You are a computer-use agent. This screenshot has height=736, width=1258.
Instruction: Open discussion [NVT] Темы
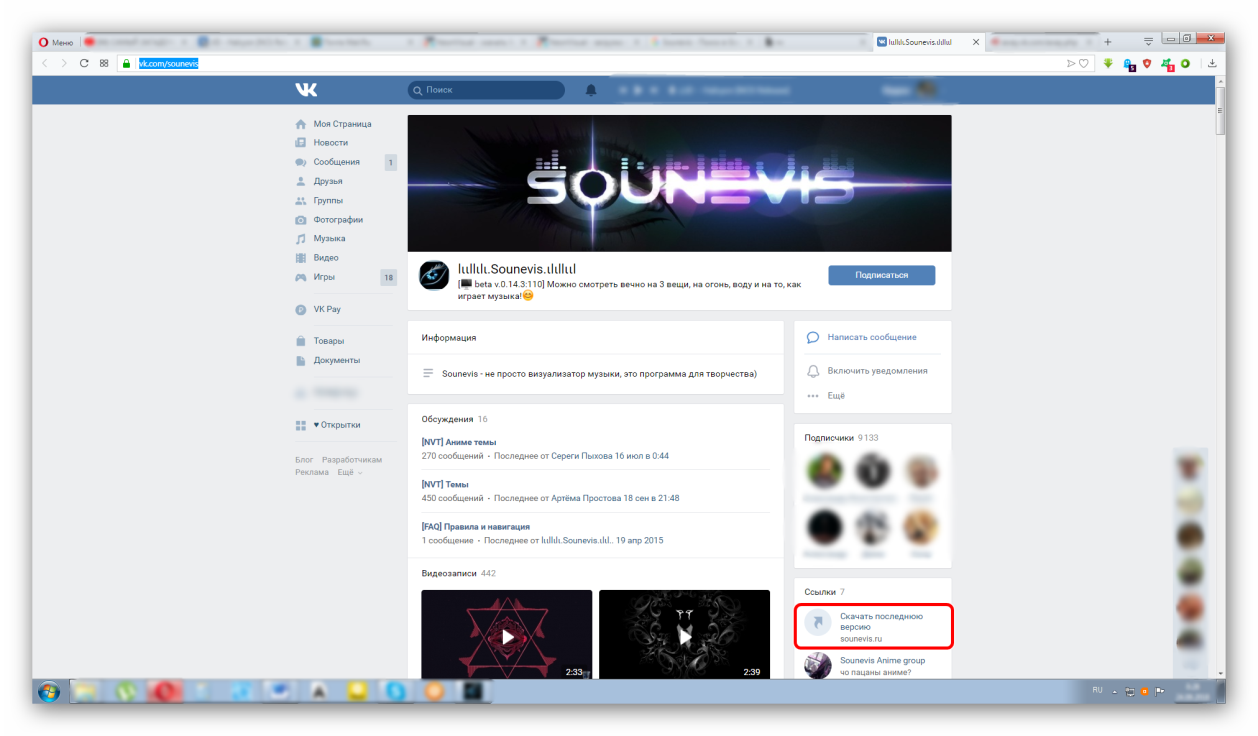[445, 484]
